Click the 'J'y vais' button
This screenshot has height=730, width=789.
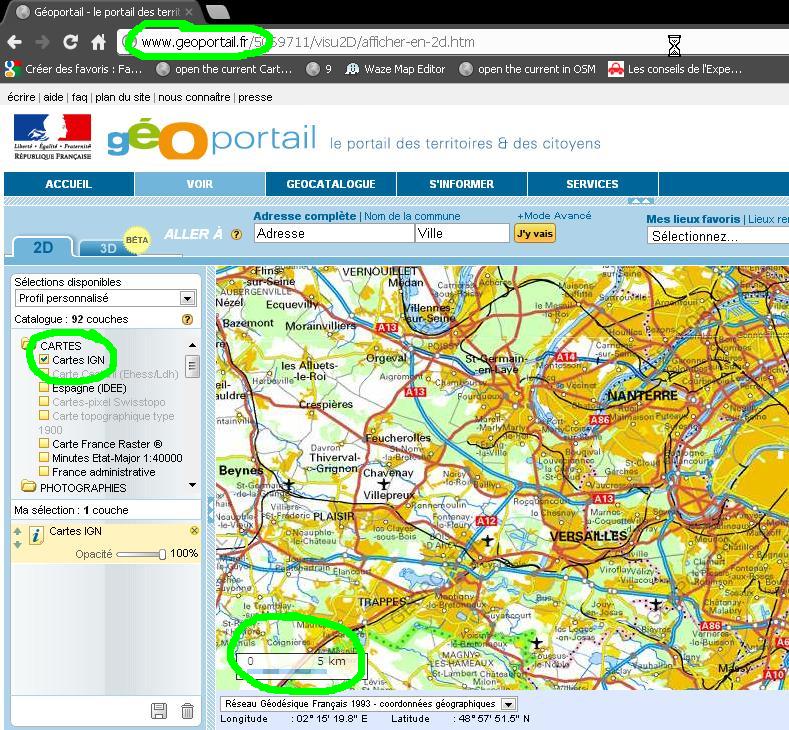tap(535, 233)
